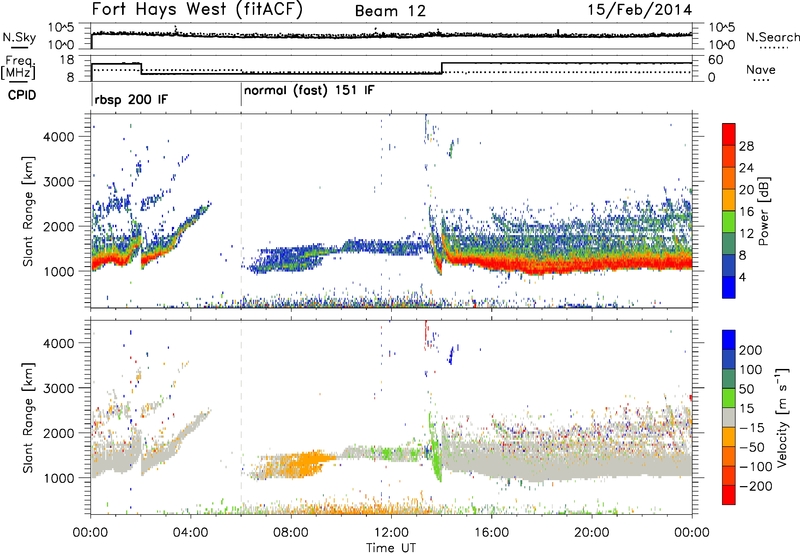Click the 'normal (fast) 151 IF' label
Image resolution: width=800 pixels, height=554 pixels.
click(x=309, y=91)
